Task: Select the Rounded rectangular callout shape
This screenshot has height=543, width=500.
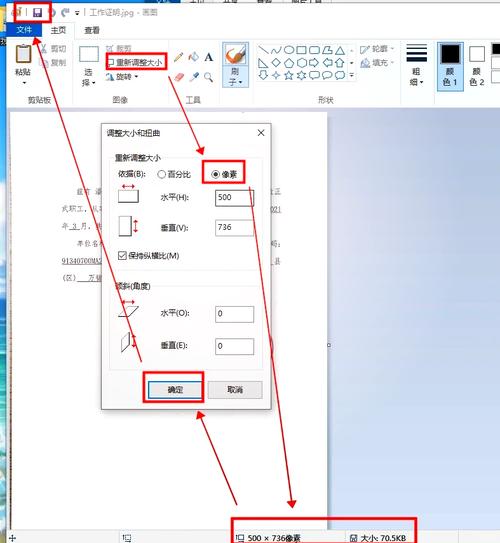Action: [314, 75]
